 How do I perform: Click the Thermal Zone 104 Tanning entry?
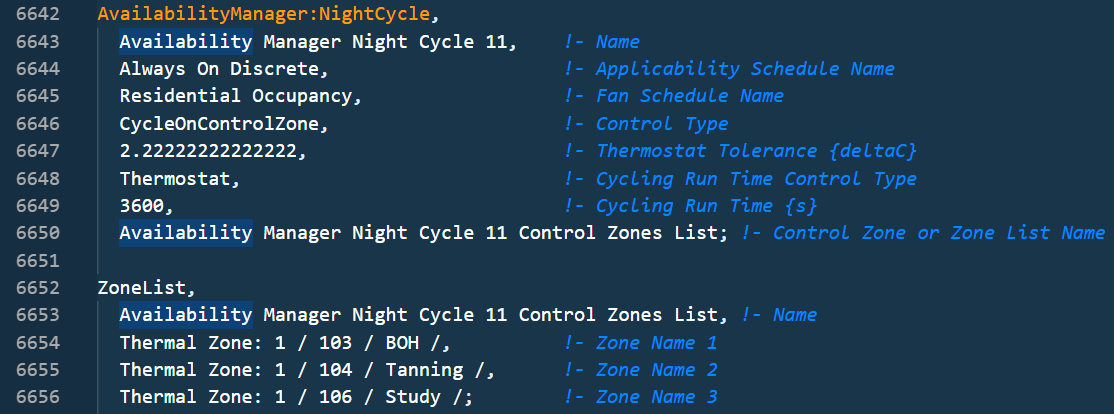pyautogui.click(x=307, y=370)
